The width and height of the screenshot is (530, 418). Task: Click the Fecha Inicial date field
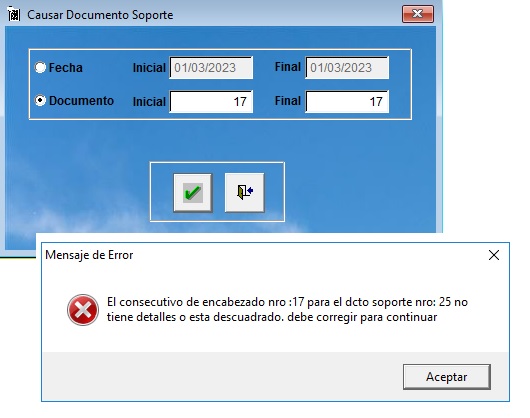click(x=211, y=68)
